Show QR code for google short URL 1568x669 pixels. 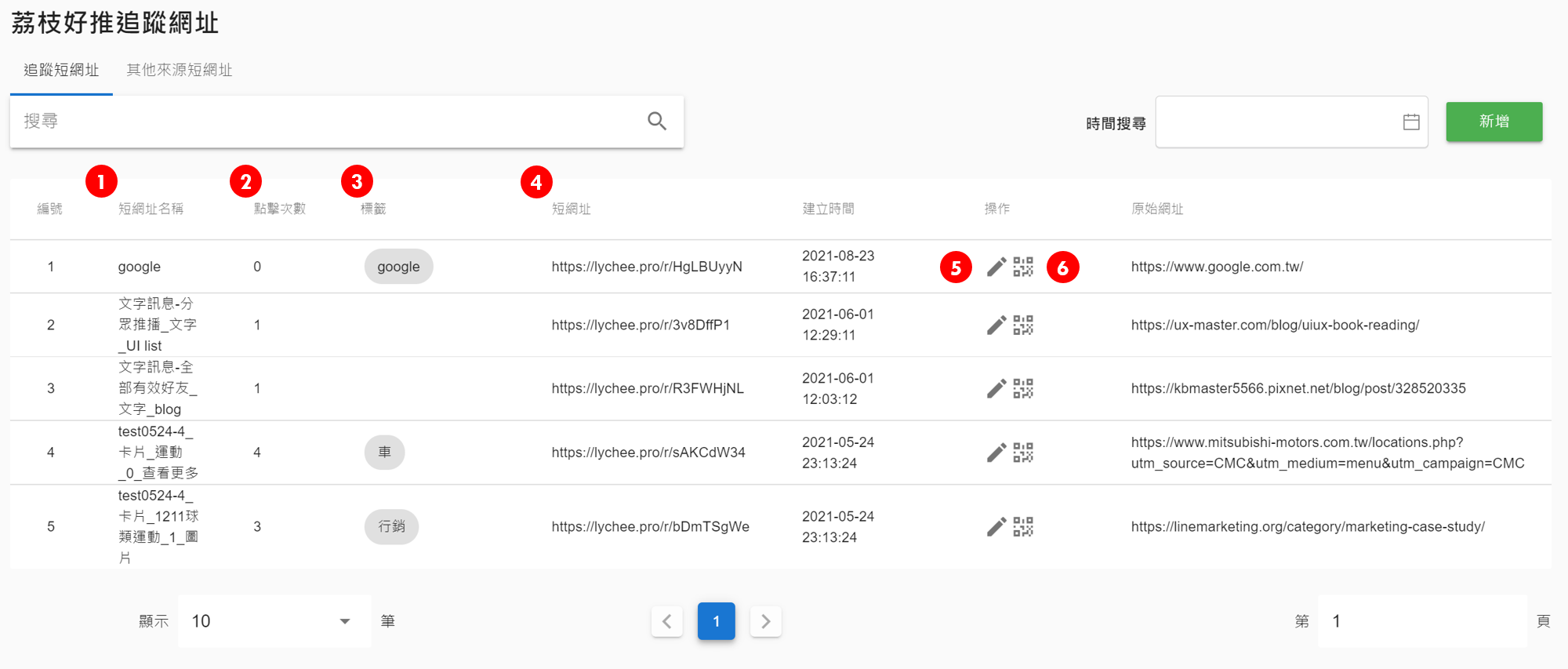click(1023, 267)
